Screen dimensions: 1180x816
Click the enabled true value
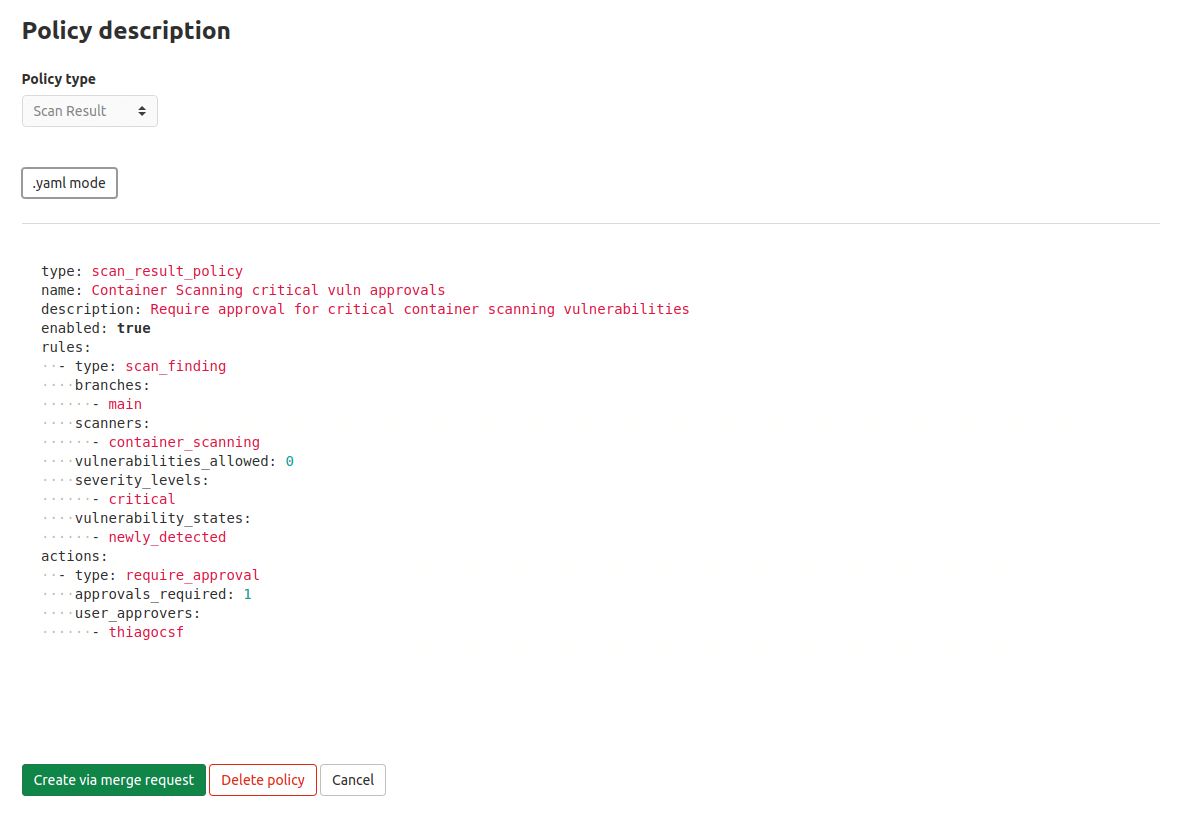pyautogui.click(x=134, y=328)
